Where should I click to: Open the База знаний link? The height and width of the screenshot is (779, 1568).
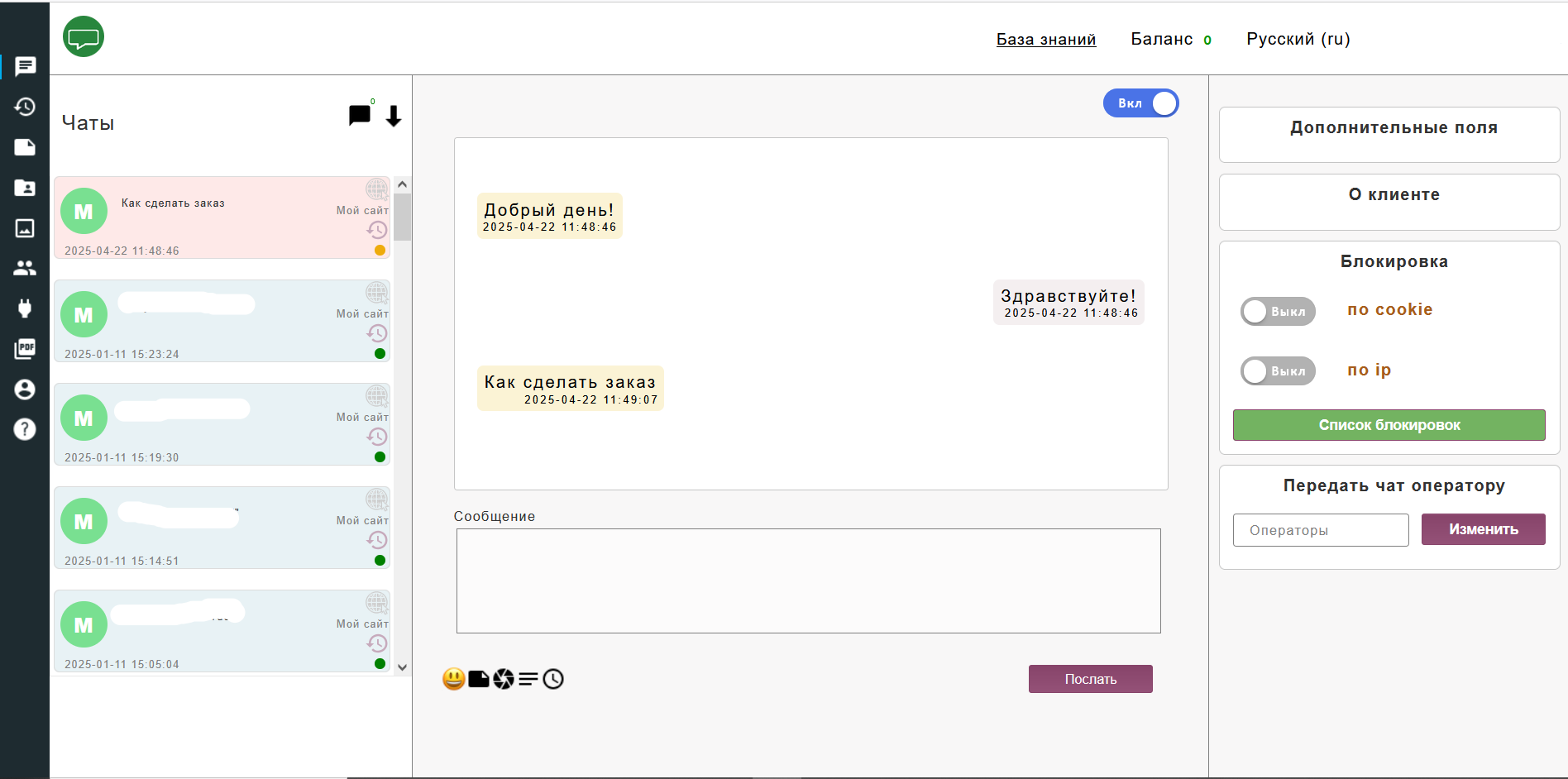[x=1045, y=39]
